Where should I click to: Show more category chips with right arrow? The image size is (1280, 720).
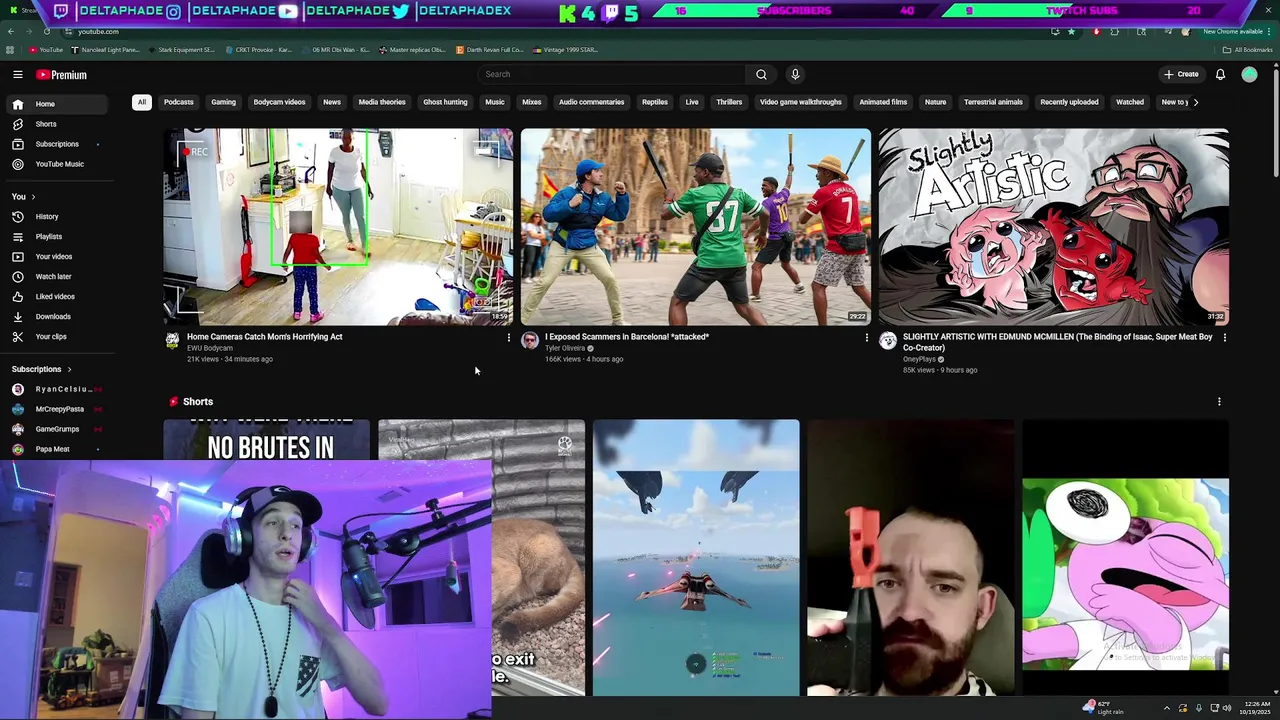click(x=1195, y=102)
